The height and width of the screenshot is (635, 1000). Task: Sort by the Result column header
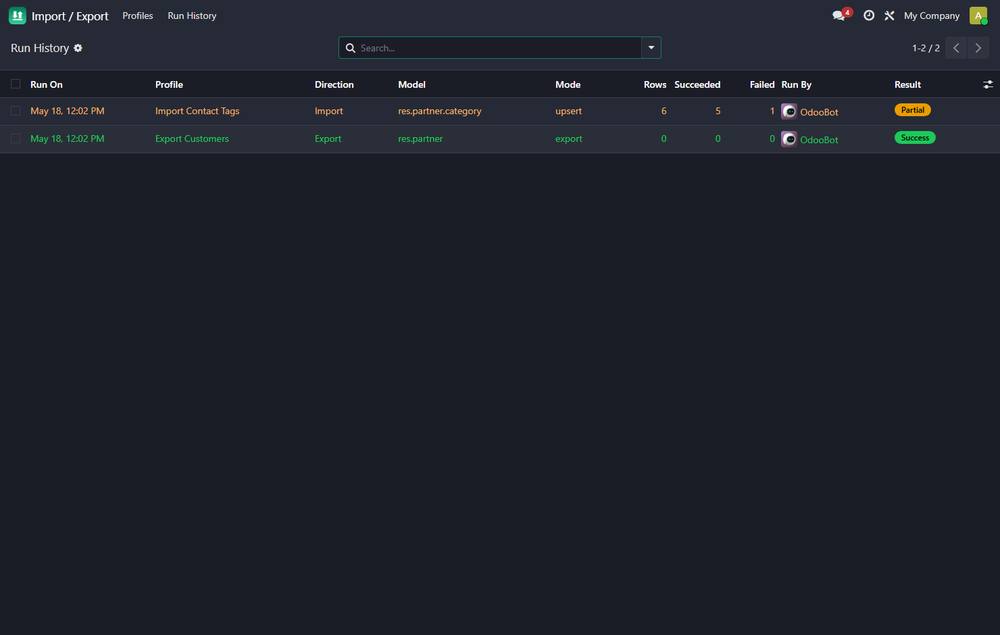click(x=908, y=84)
